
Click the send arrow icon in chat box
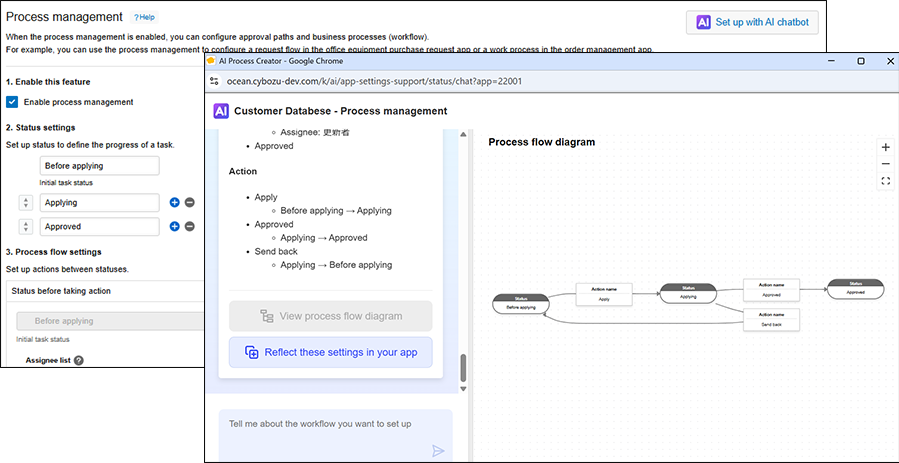[x=437, y=450]
